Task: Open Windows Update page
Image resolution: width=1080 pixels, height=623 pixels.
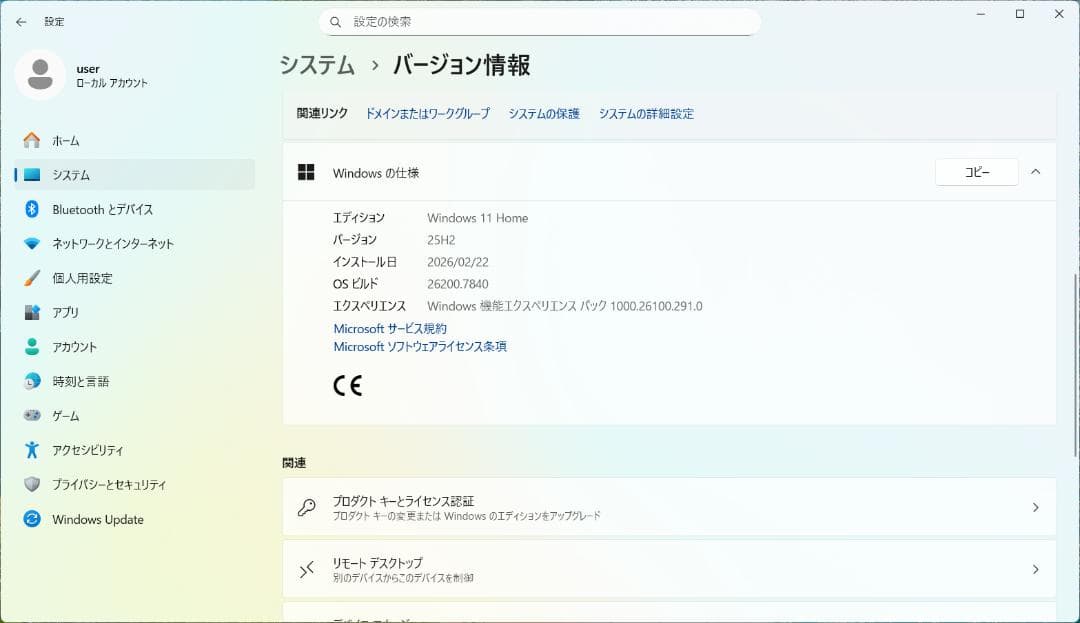Action: pos(134,519)
